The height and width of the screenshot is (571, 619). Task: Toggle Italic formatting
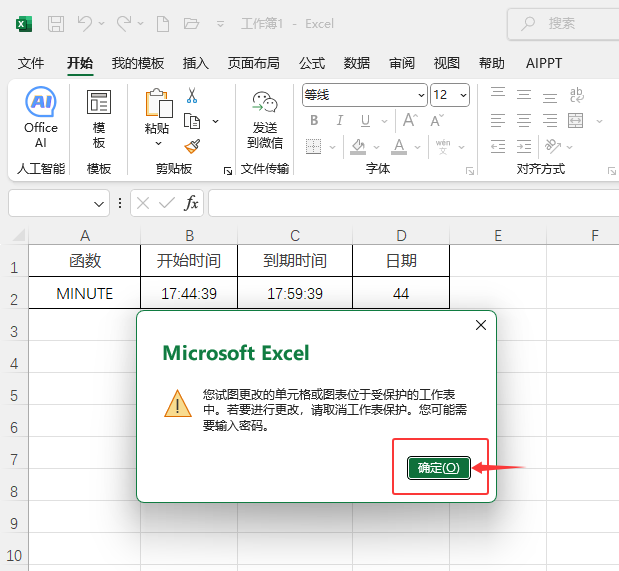pyautogui.click(x=340, y=120)
